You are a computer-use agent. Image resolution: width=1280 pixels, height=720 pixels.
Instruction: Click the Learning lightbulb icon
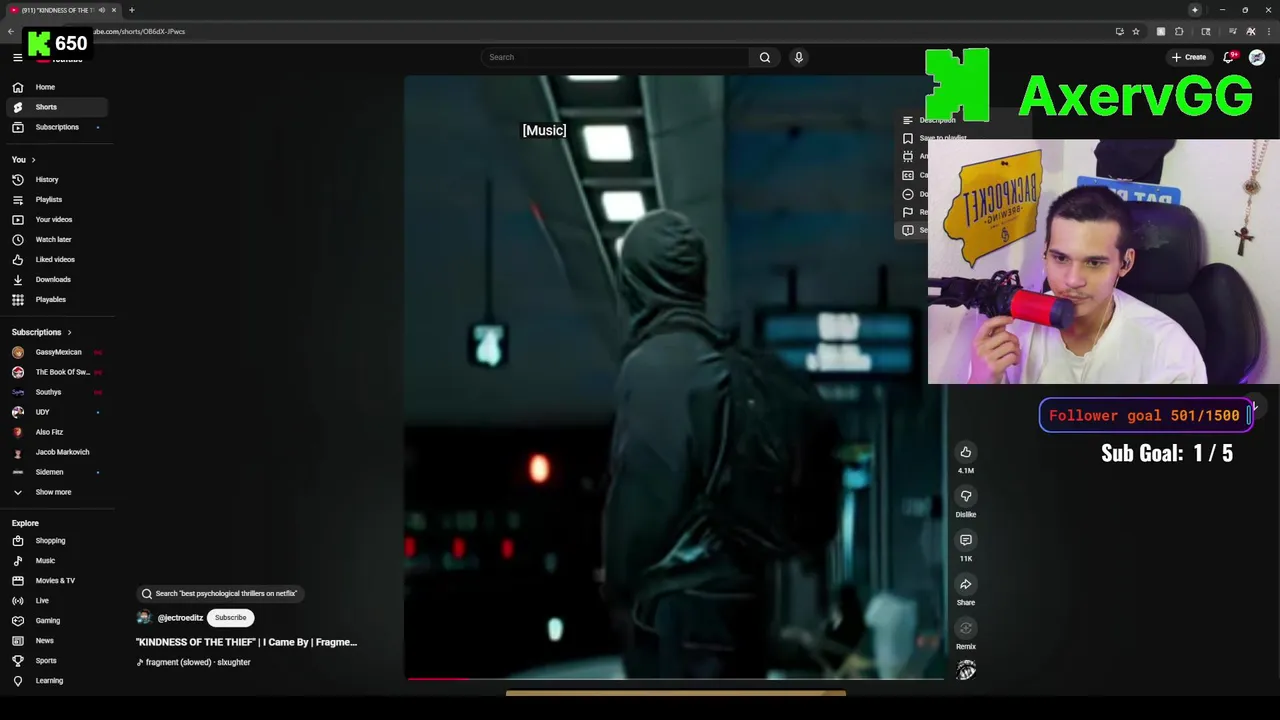[x=18, y=681]
